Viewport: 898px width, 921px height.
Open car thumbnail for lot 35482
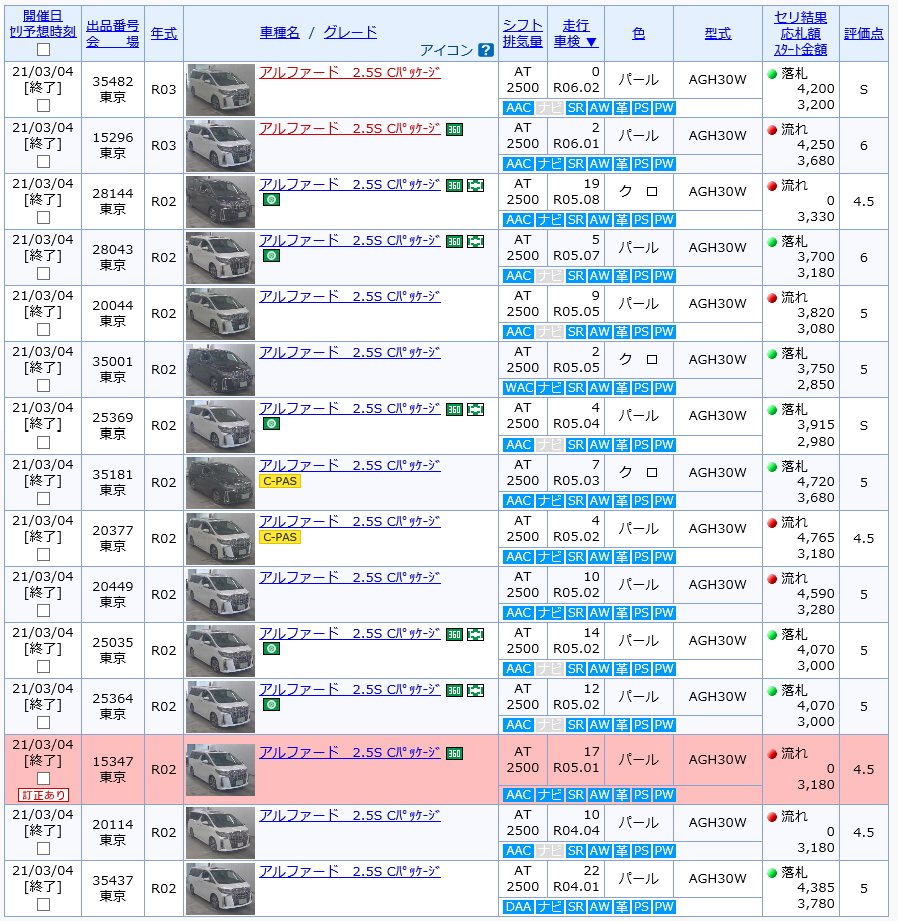pyautogui.click(x=220, y=90)
